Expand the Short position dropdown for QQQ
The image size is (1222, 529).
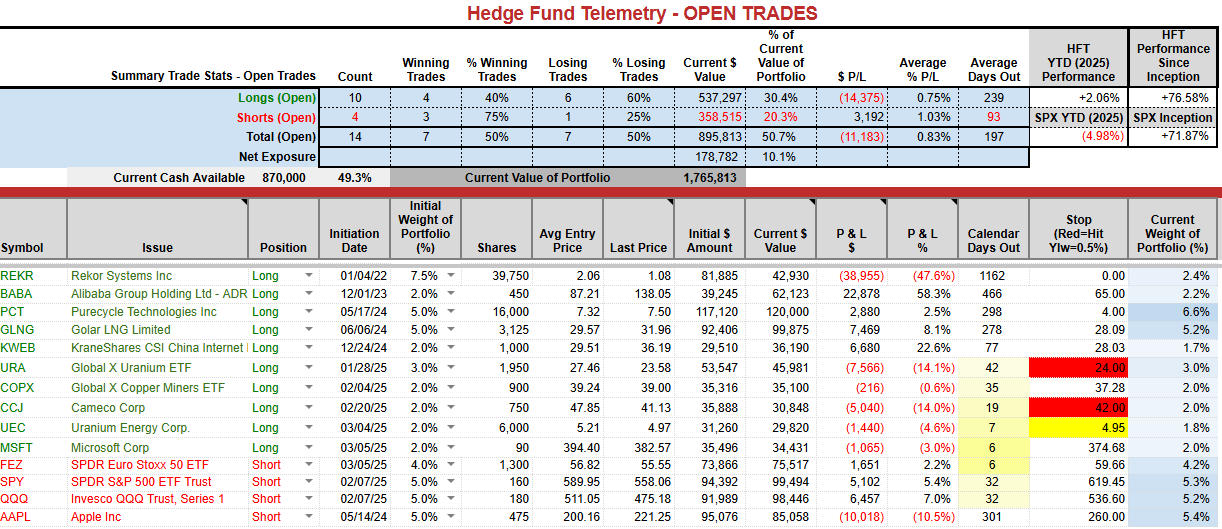(x=308, y=499)
